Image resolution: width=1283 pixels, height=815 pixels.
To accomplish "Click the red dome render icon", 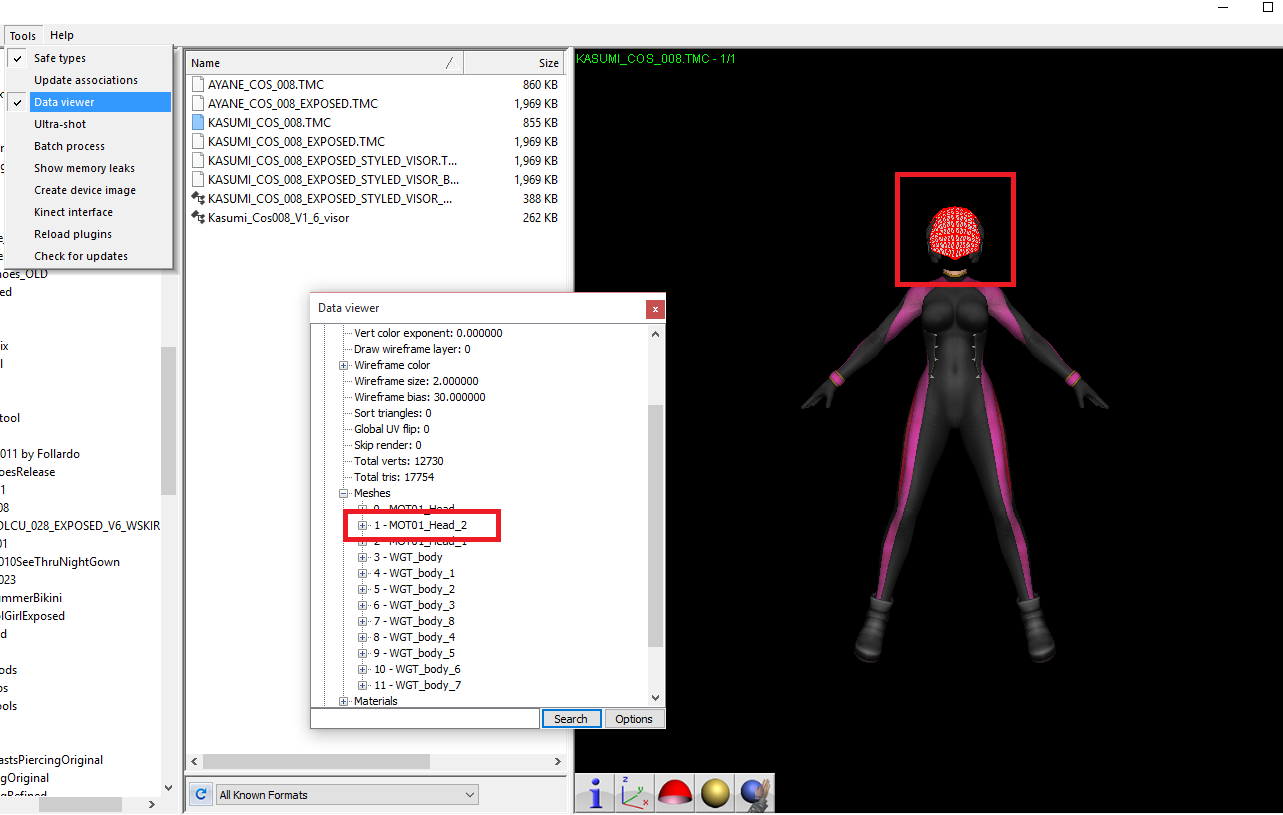I will coord(675,794).
